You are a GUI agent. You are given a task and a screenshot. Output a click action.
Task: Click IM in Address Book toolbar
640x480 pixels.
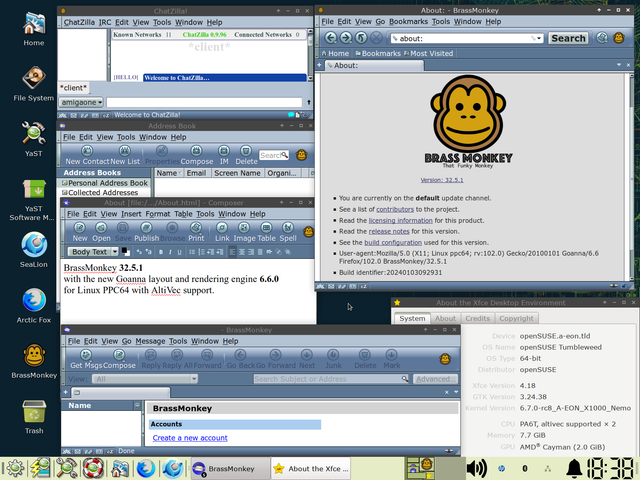tap(224, 156)
